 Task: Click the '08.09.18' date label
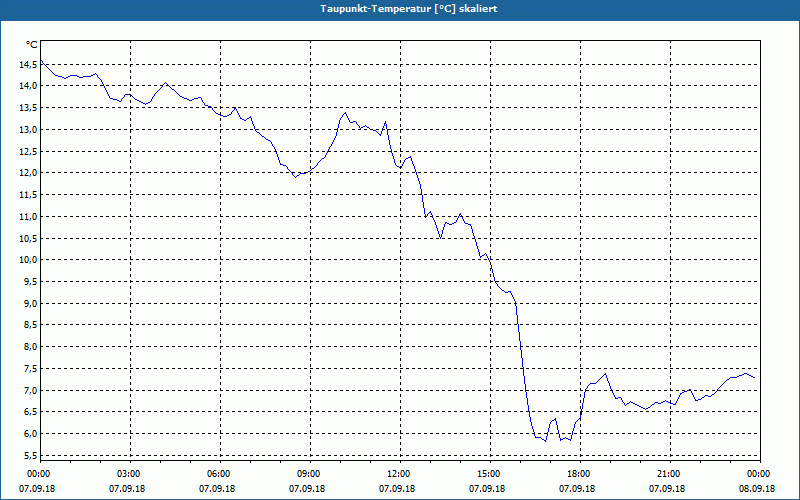tap(757, 489)
